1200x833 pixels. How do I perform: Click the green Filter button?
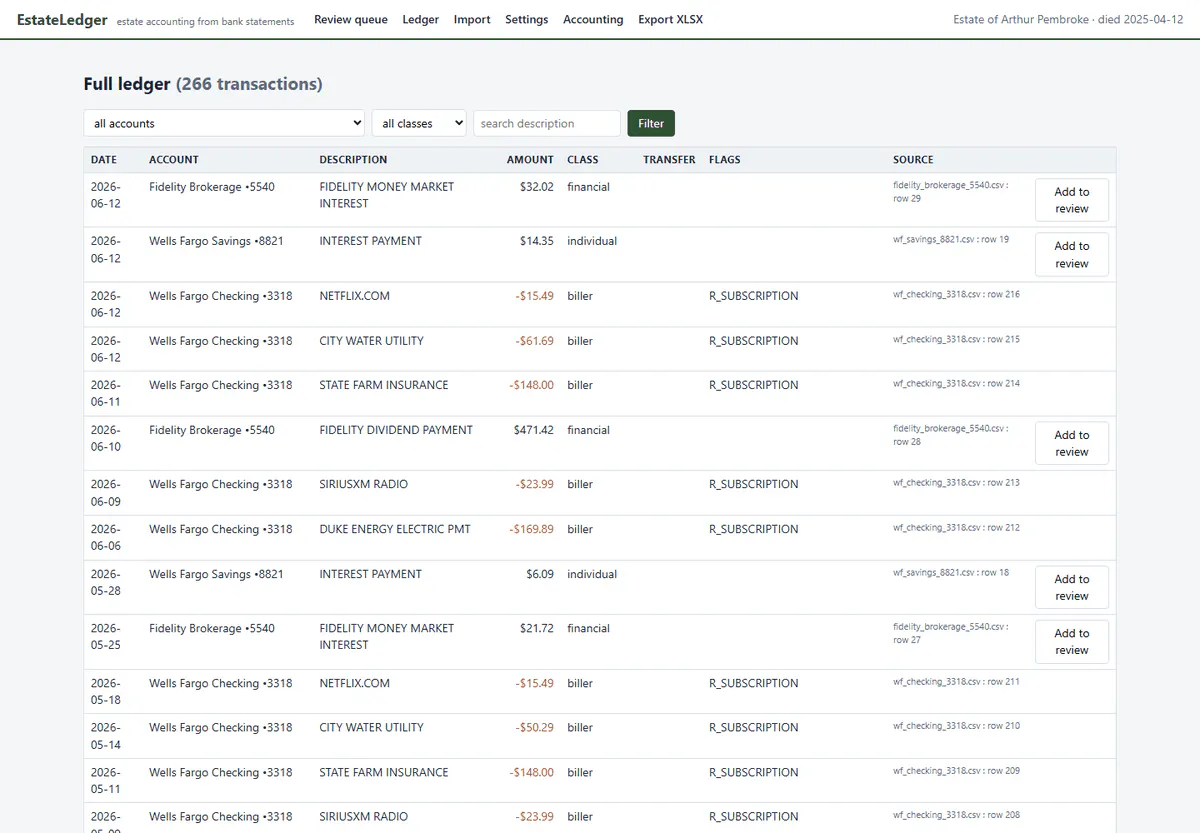click(651, 123)
